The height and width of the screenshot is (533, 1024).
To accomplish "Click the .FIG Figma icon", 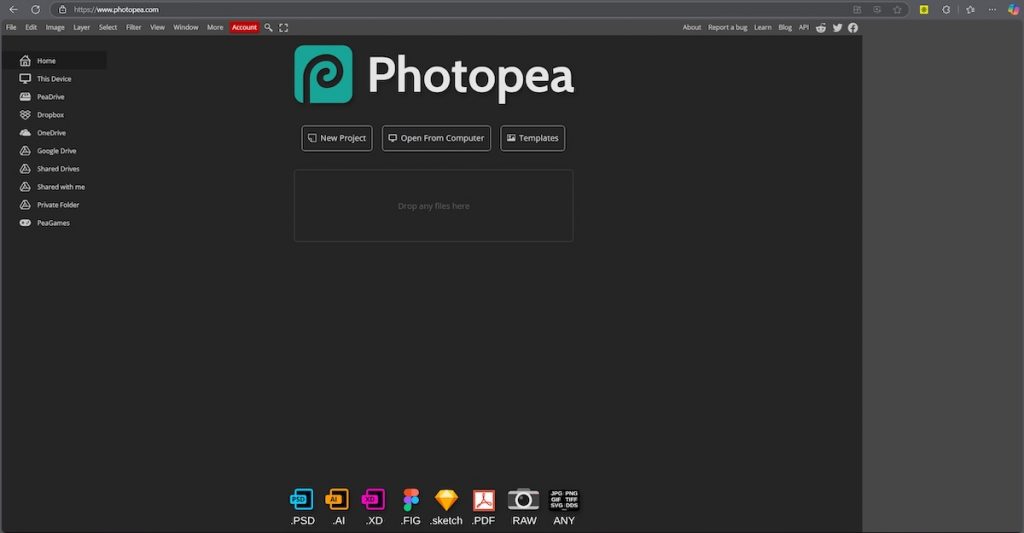I will tap(411, 500).
